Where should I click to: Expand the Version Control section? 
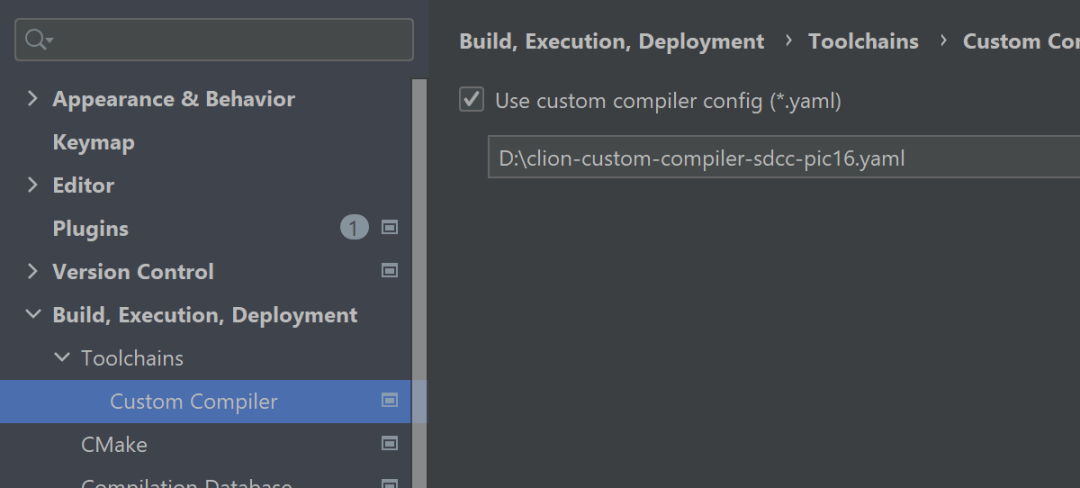click(32, 271)
